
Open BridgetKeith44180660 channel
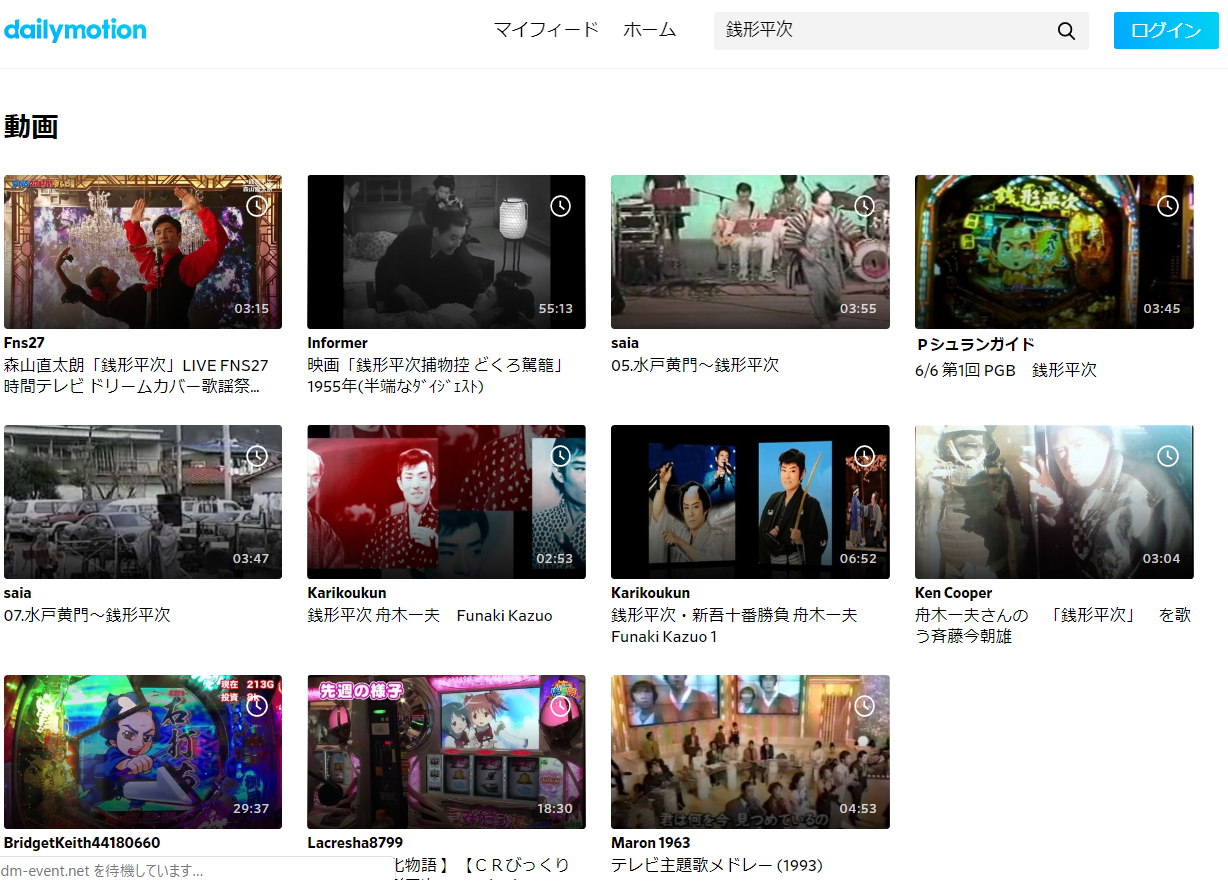[x=82, y=843]
